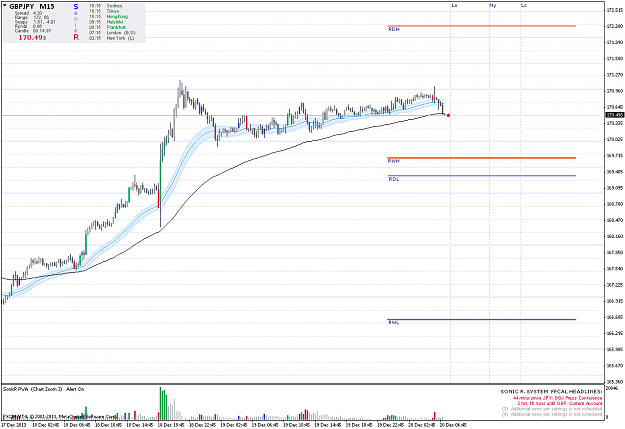Click the BOJ Press Conference headline
625x429 pixels.
557,398
